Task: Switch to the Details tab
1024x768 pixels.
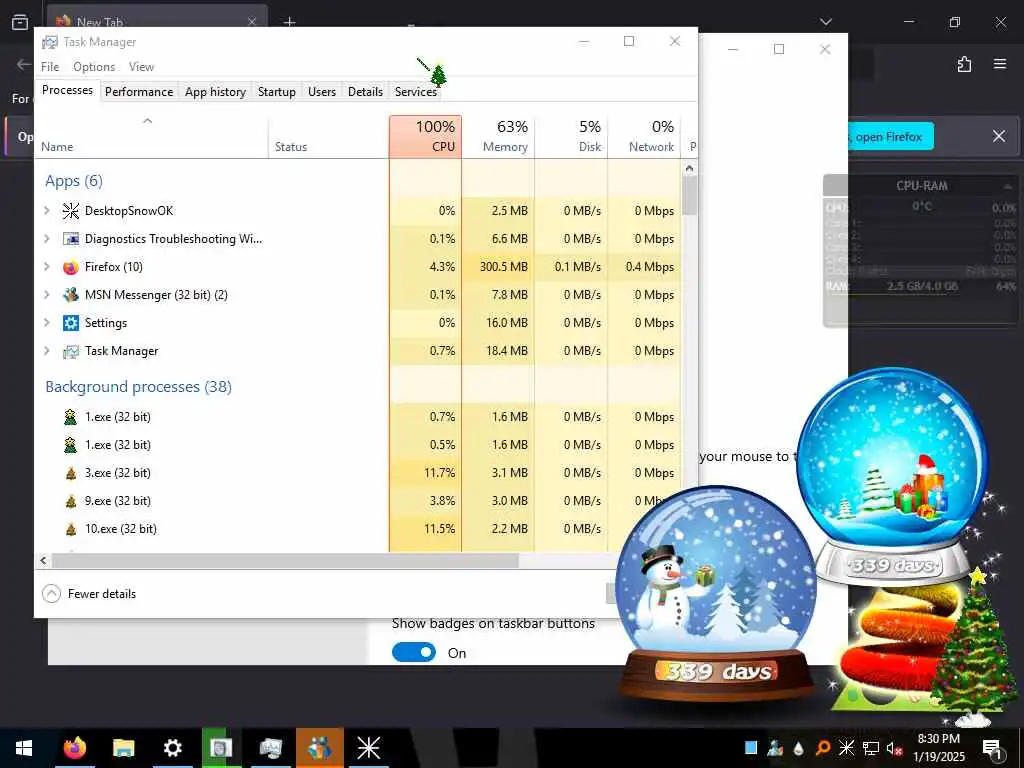Action: (365, 91)
